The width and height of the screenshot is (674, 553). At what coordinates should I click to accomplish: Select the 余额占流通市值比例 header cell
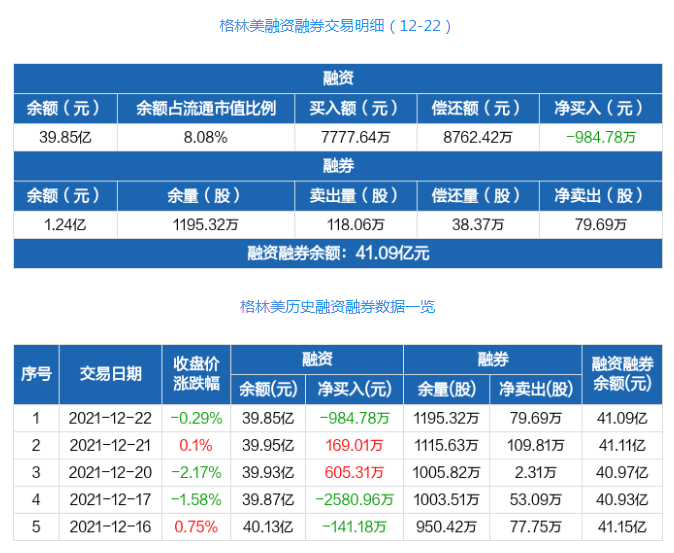coord(206,108)
